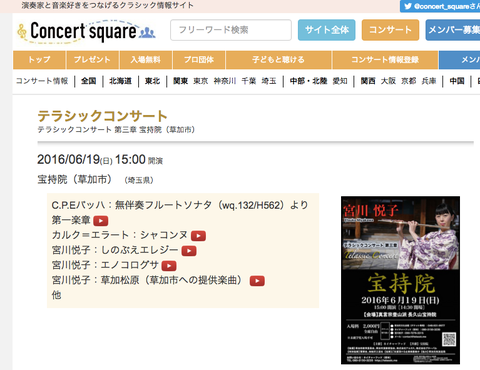The width and height of the screenshot is (480, 370).
Task: Select the 入場無料 tab
Action: pyautogui.click(x=146, y=60)
